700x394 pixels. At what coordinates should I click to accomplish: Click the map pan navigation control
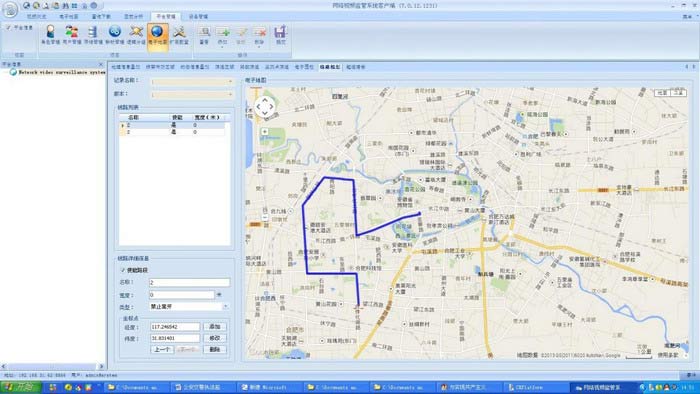[265, 107]
